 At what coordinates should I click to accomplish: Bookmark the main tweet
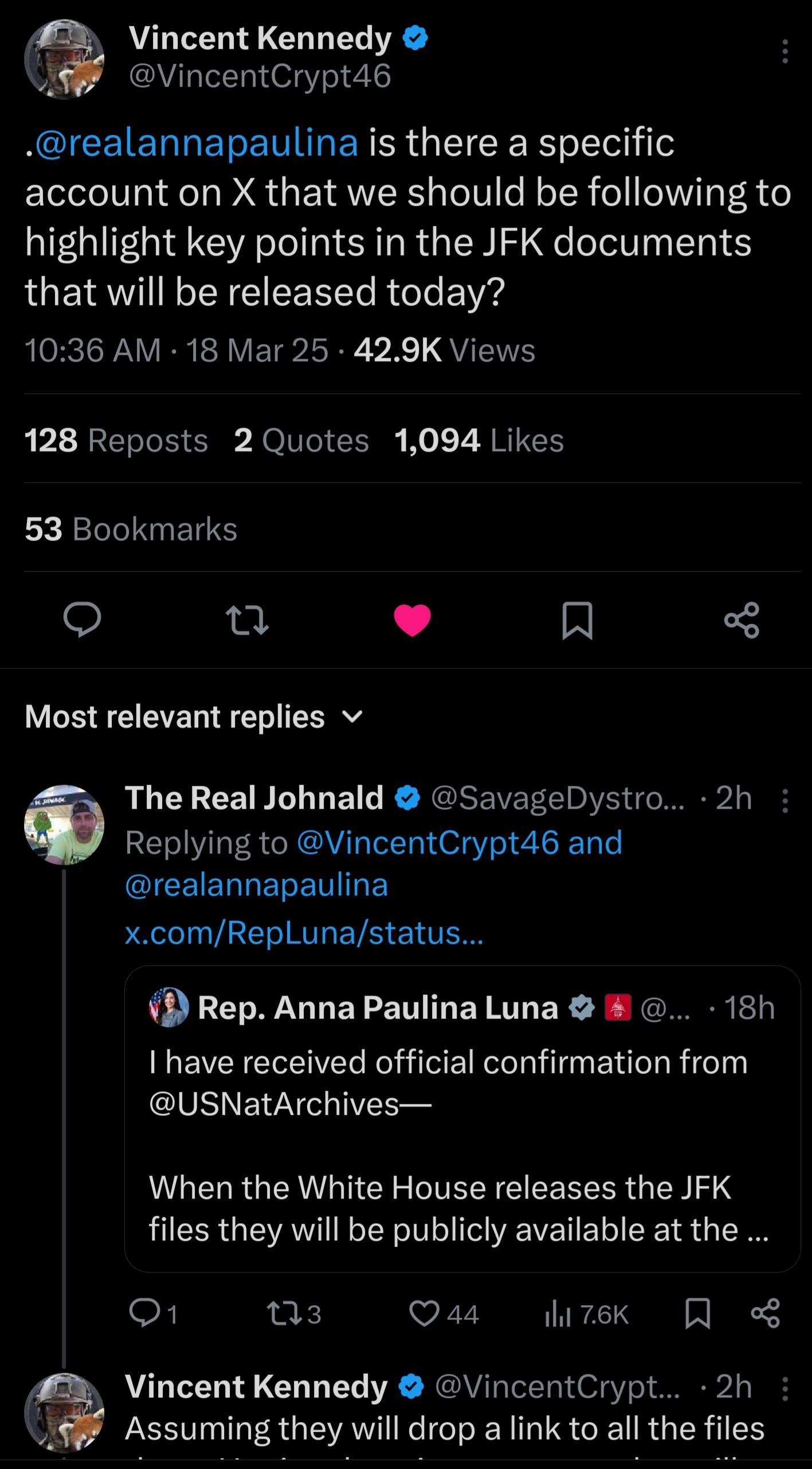pyautogui.click(x=577, y=620)
